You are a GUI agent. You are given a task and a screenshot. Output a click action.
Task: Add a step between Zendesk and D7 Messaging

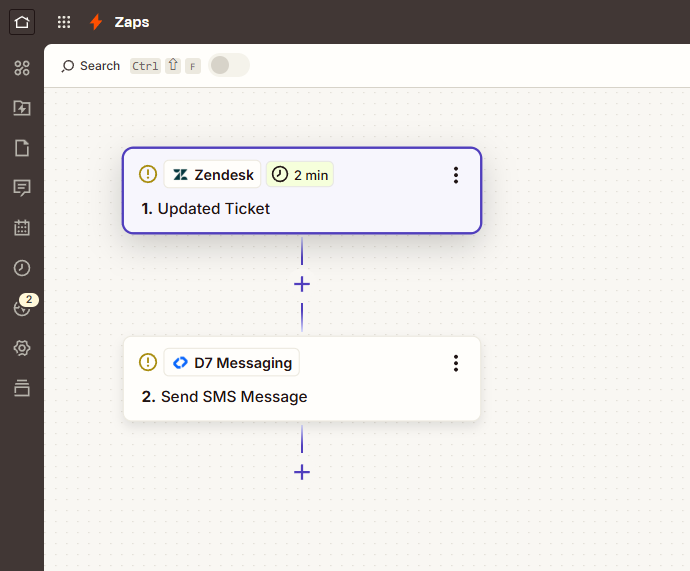coord(302,284)
